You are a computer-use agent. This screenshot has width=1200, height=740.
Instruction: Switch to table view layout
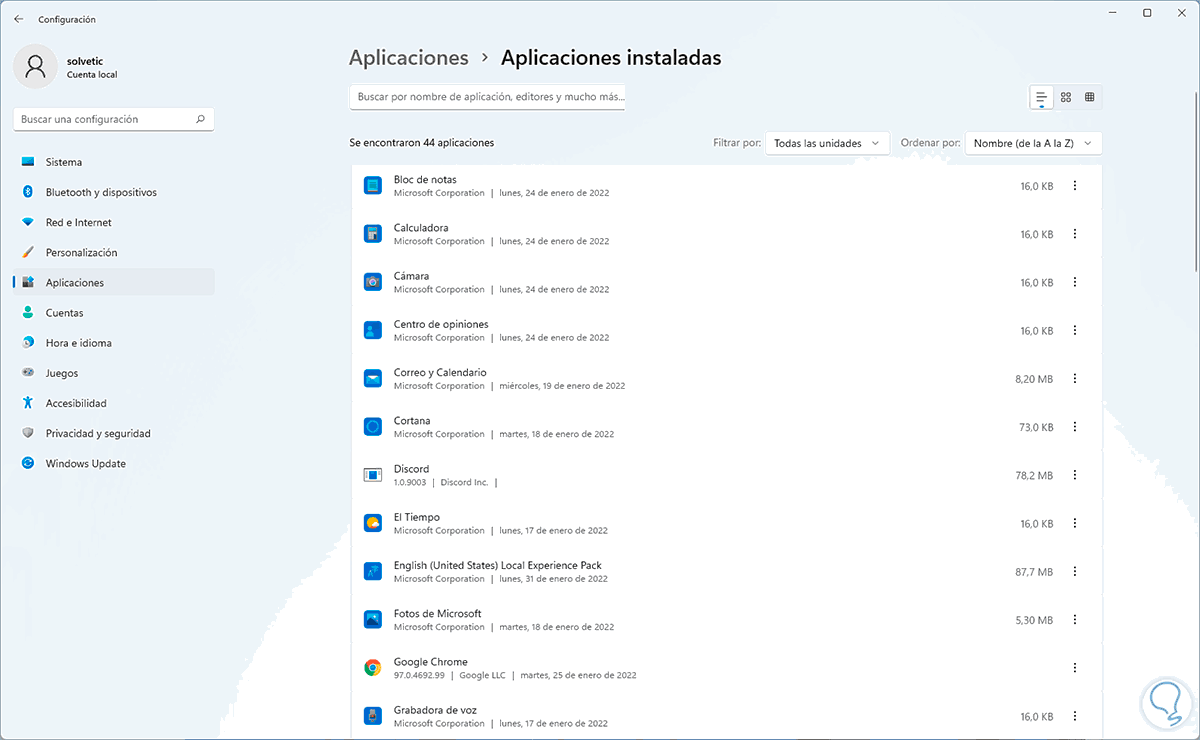click(1090, 97)
